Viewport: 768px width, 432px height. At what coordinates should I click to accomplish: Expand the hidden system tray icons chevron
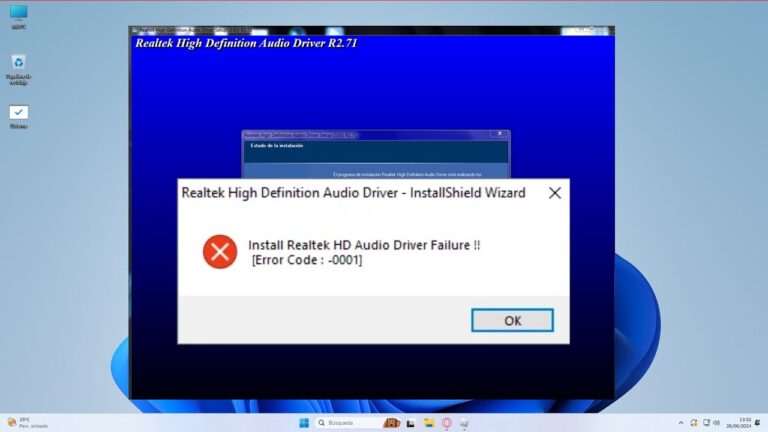tap(681, 423)
